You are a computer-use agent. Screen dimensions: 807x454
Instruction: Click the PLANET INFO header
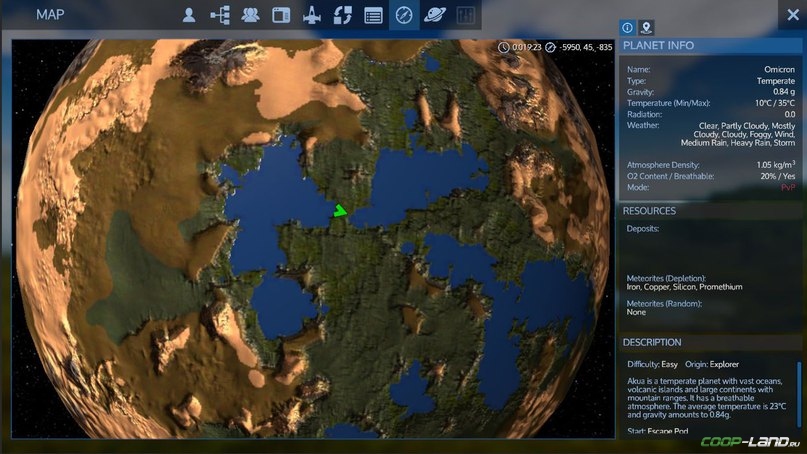pos(710,46)
